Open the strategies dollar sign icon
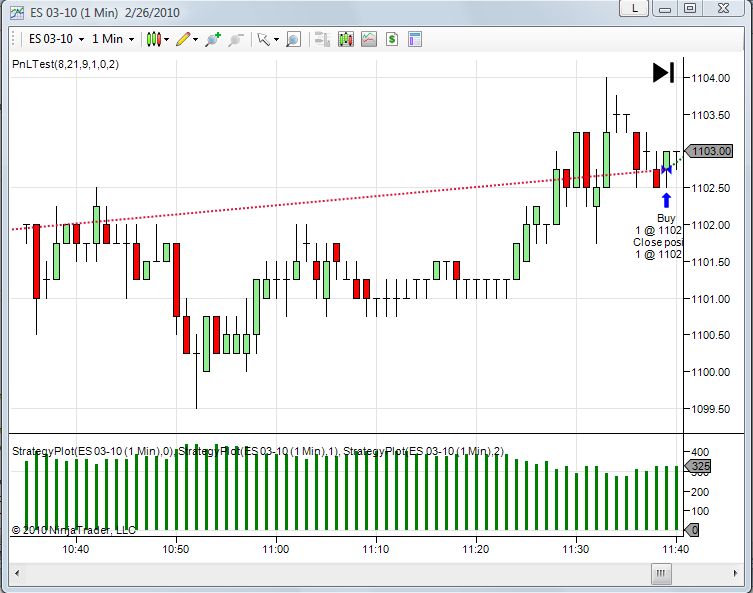The width and height of the screenshot is (753, 593). pyautogui.click(x=392, y=39)
